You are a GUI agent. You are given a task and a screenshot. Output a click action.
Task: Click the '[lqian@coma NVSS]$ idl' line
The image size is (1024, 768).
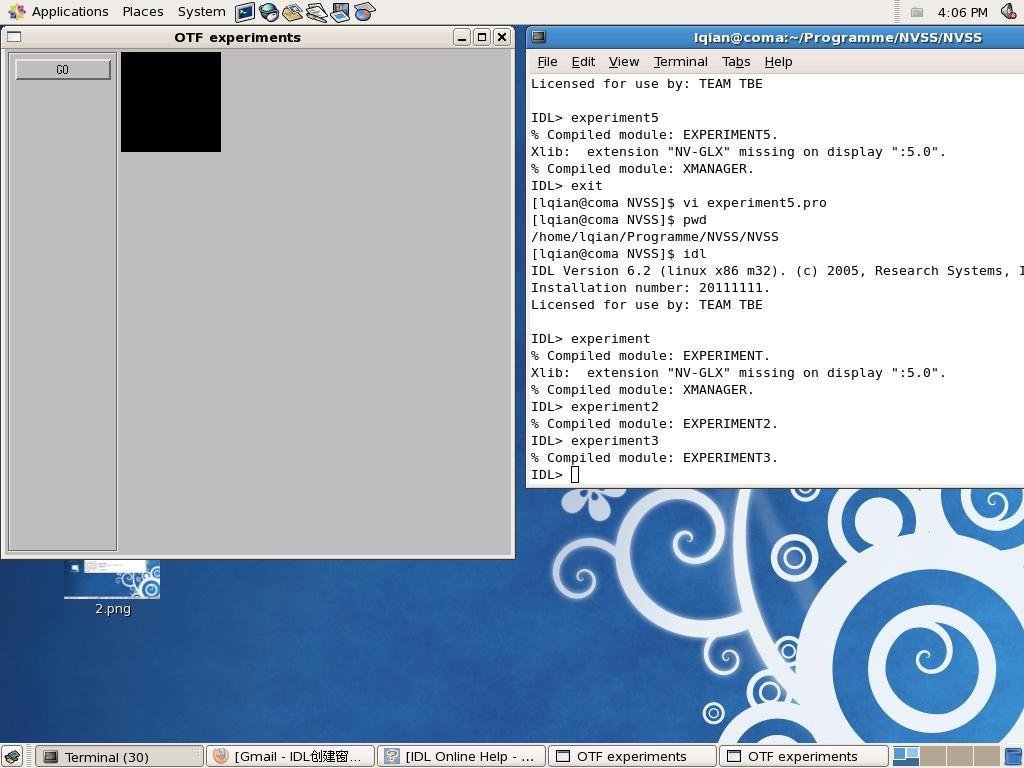(619, 254)
